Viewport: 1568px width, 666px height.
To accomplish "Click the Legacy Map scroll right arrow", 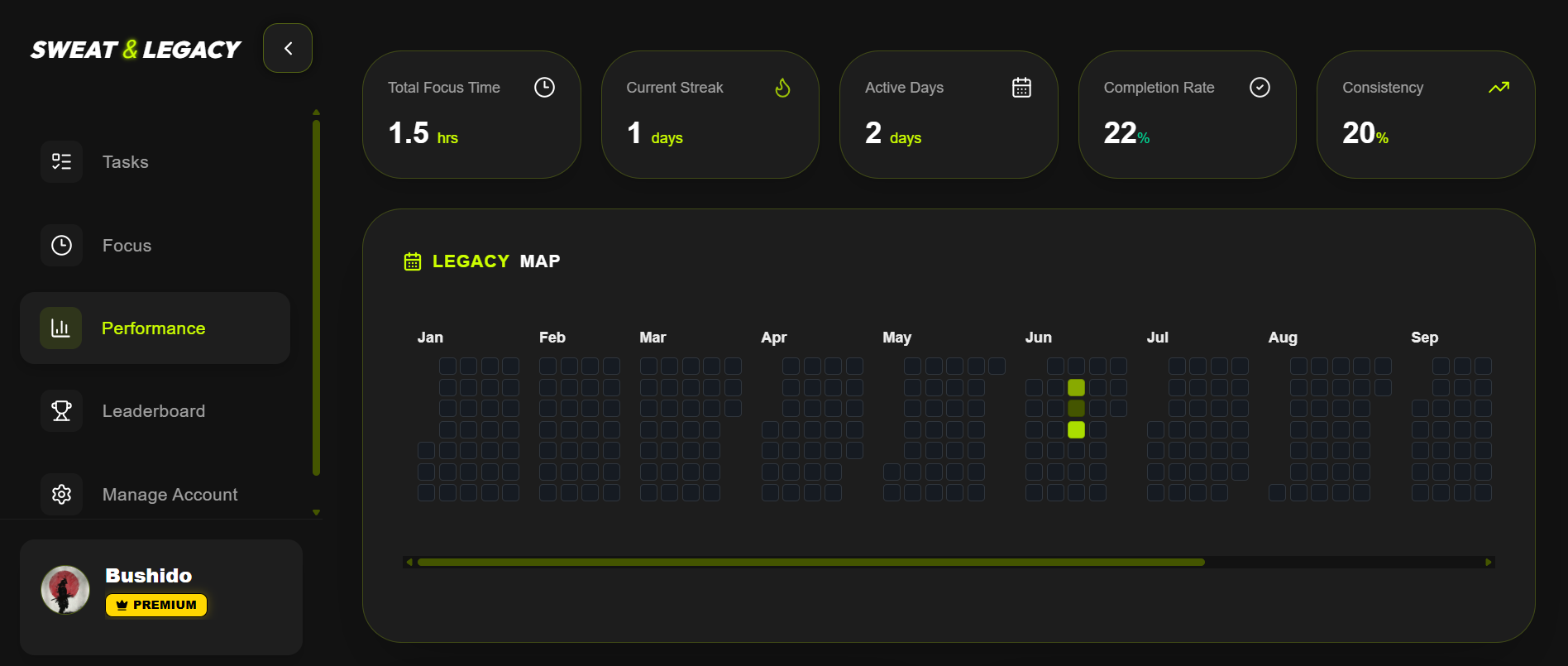I will [1489, 562].
